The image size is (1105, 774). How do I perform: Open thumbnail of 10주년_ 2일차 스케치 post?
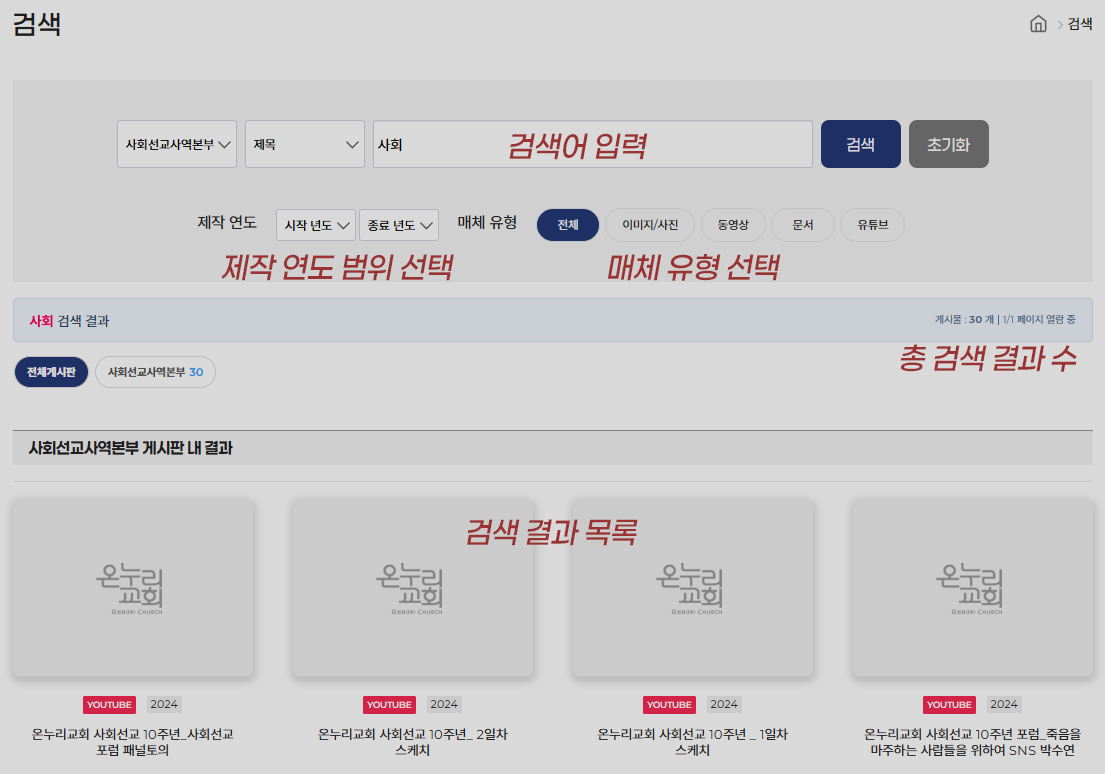tap(412, 588)
